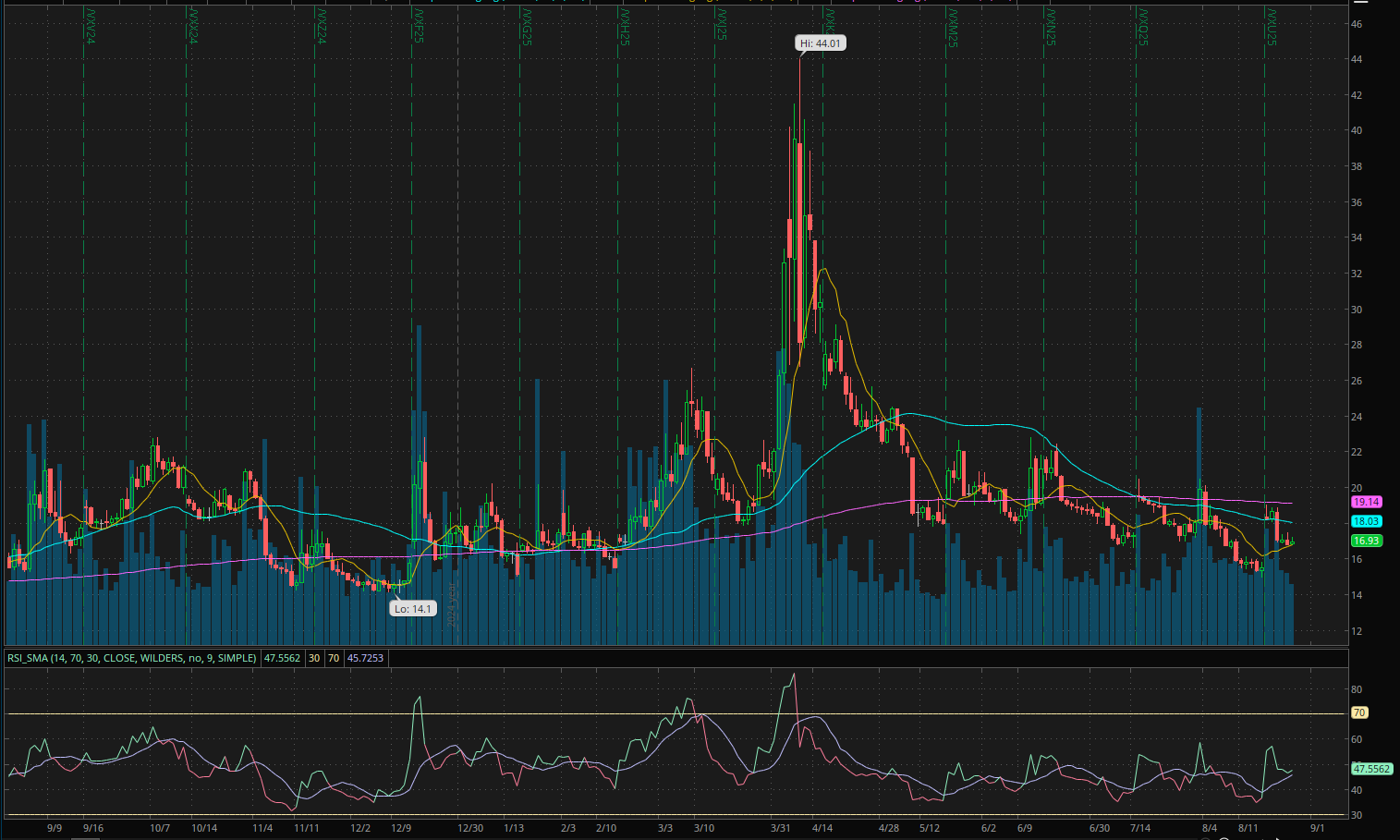Click the 60 level on RSI axis

[1357, 739]
